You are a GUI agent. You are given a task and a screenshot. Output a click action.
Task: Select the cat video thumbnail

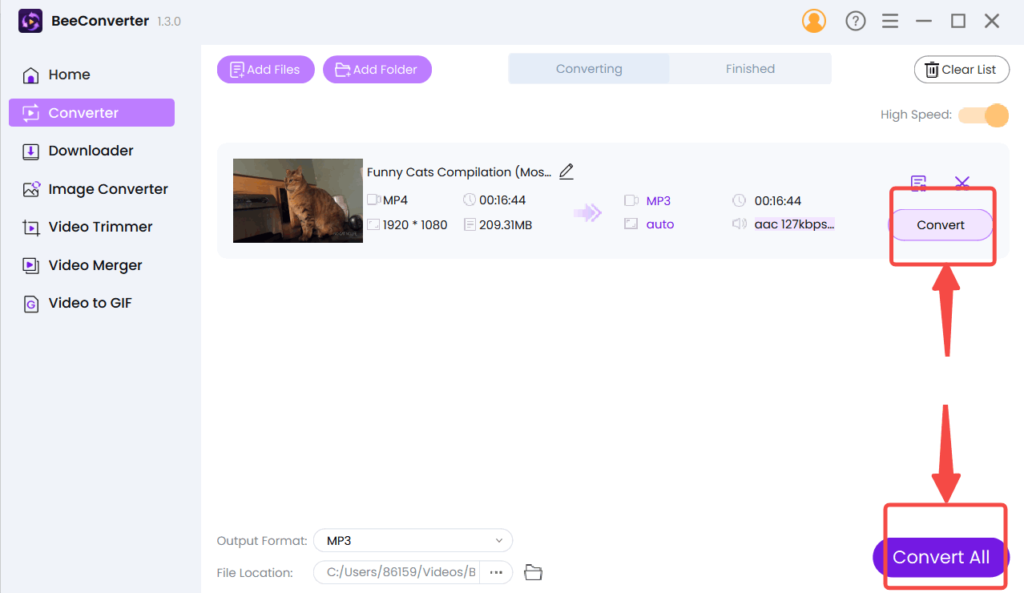tap(297, 200)
